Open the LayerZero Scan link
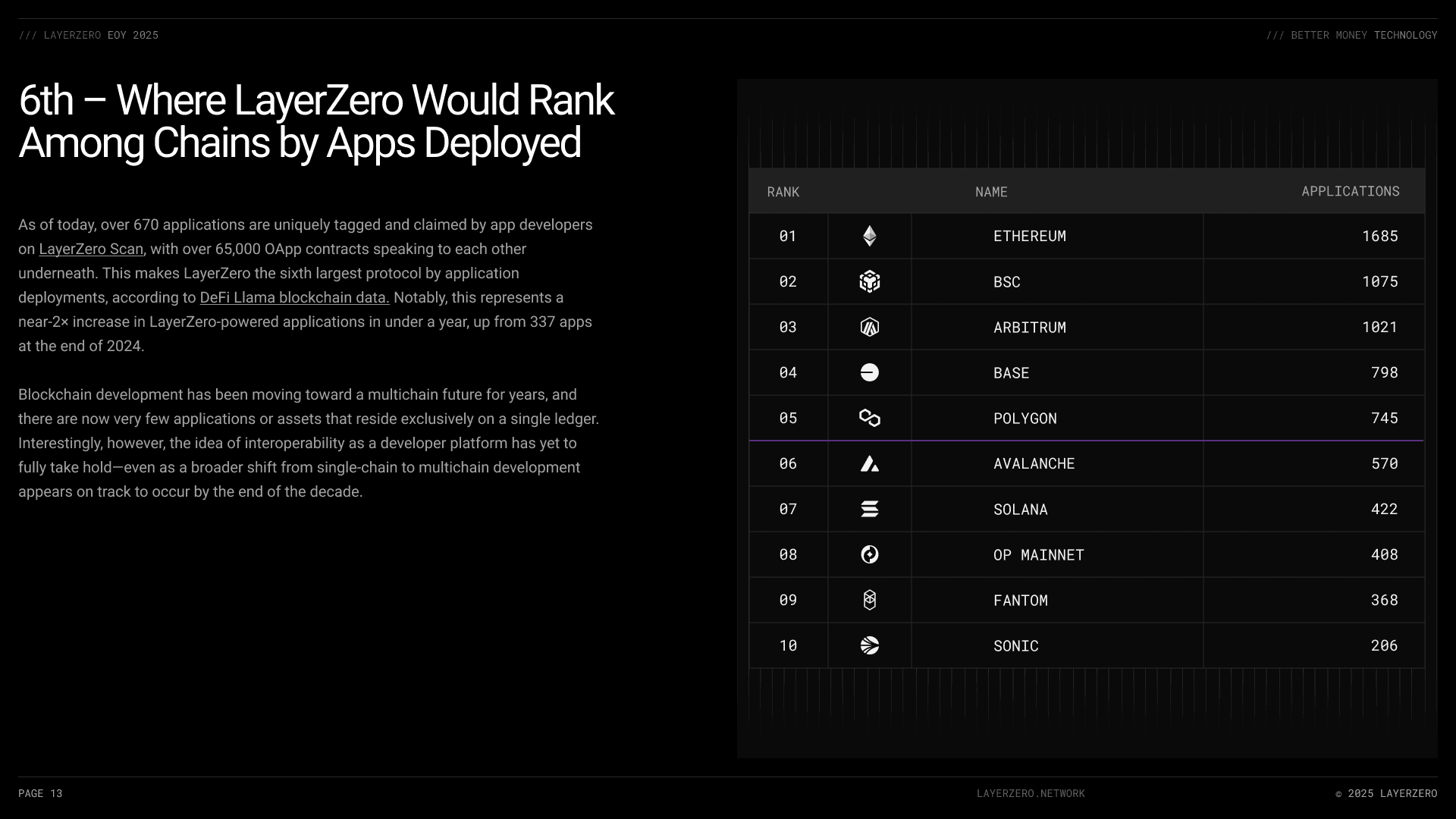Image resolution: width=1456 pixels, height=819 pixels. [x=91, y=249]
